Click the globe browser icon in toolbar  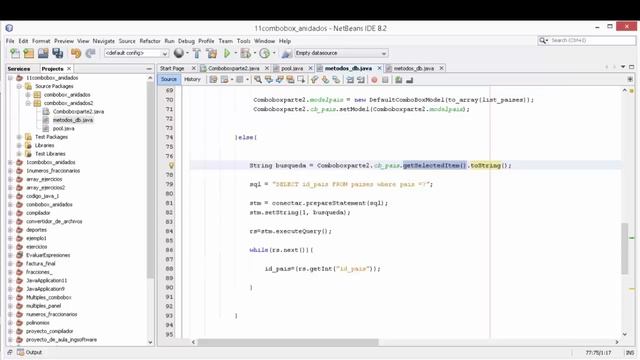[179, 53]
